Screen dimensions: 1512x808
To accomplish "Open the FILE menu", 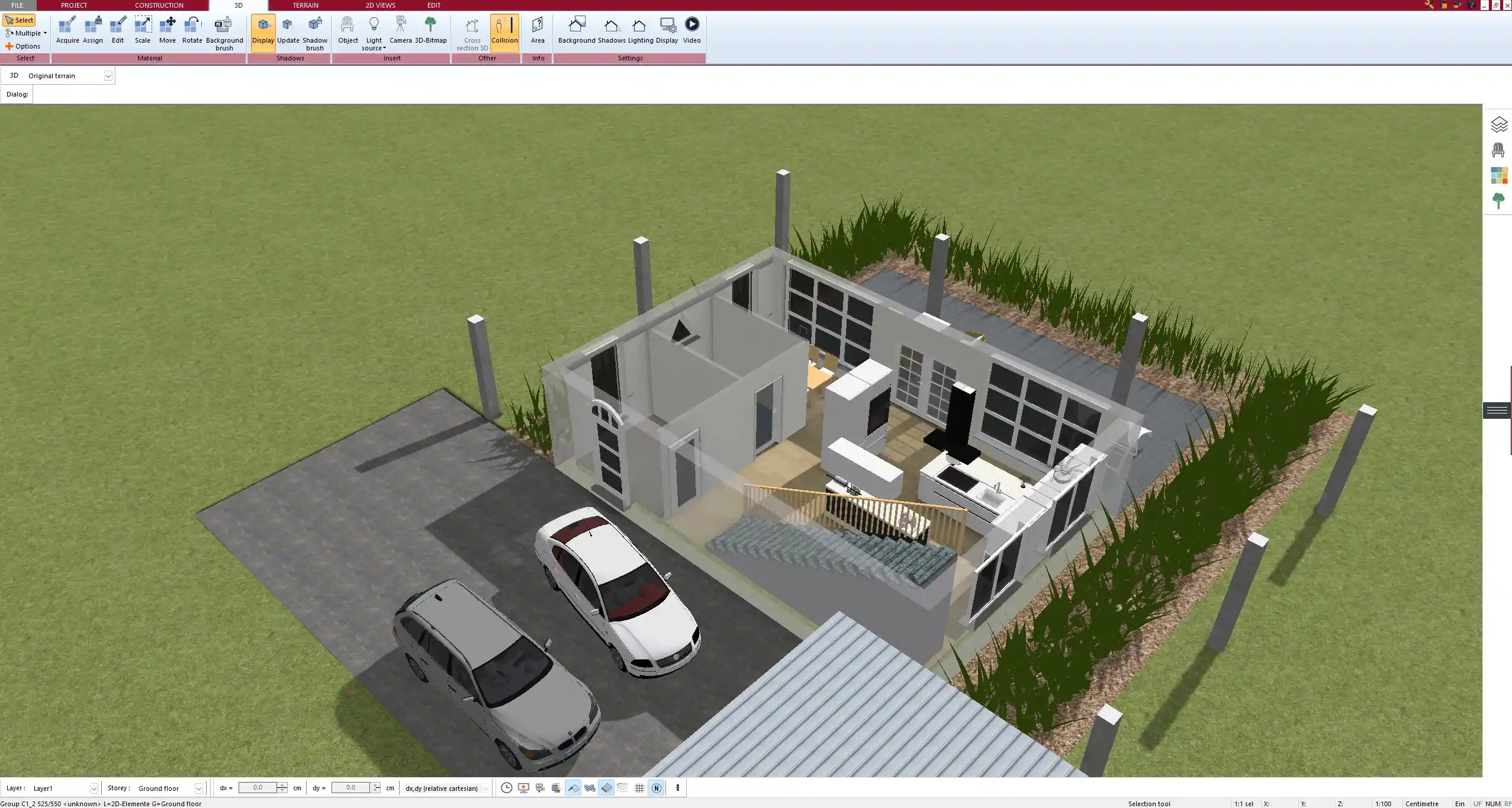I will [x=17, y=5].
